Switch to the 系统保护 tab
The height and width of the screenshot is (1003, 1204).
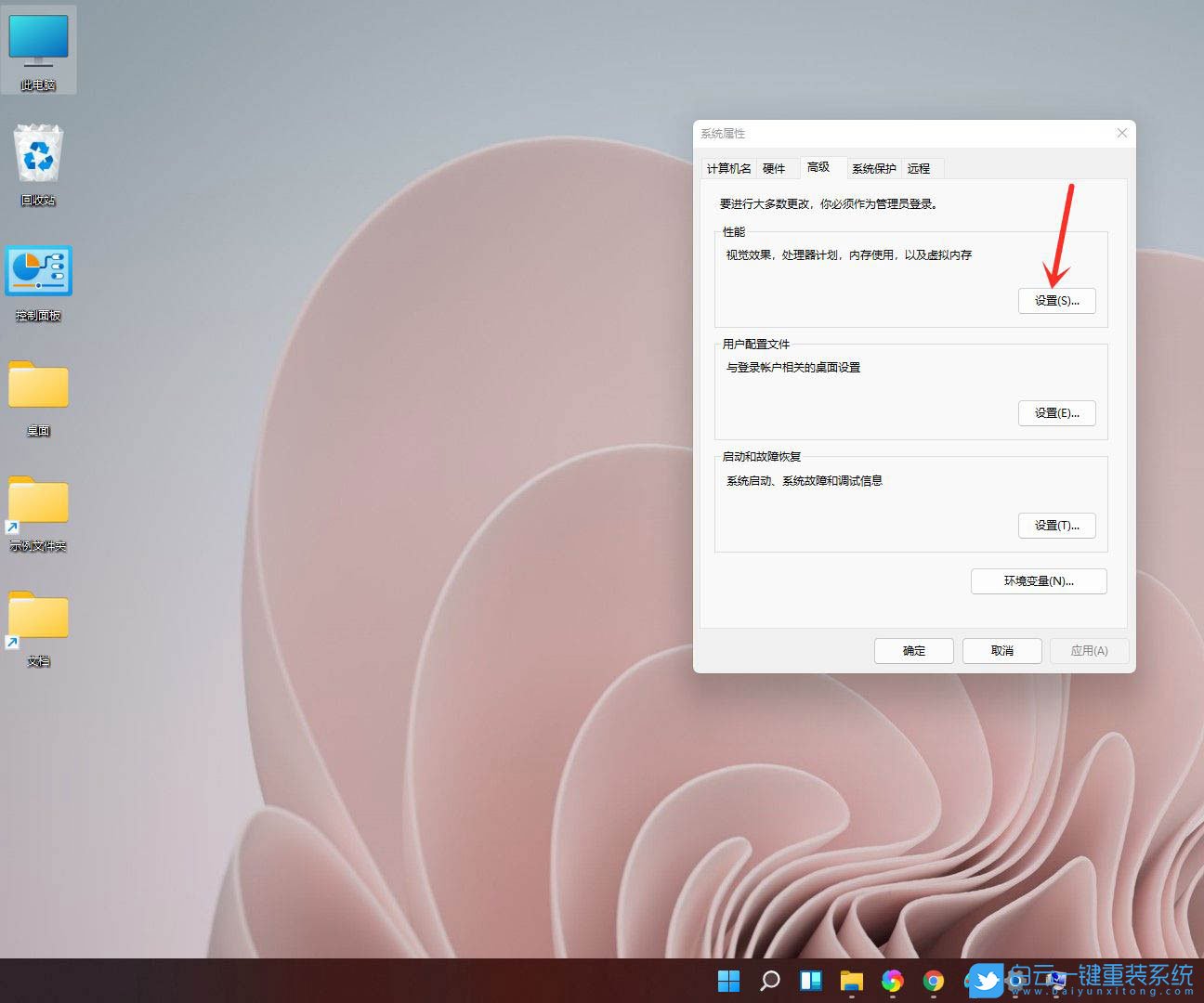pos(873,168)
